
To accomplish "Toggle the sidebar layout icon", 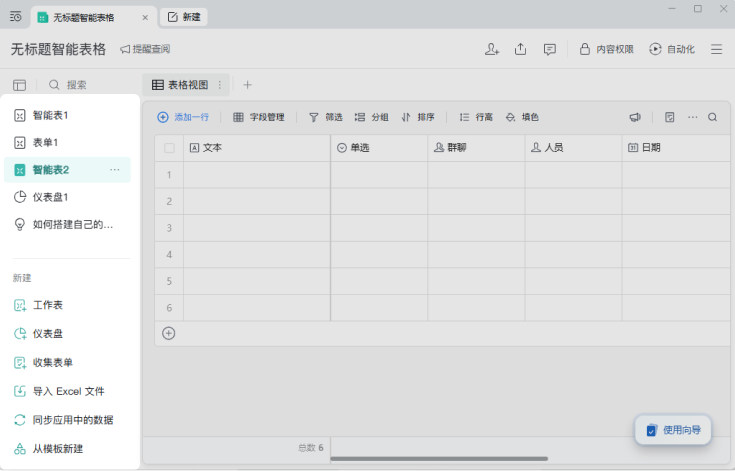I will click(x=19, y=85).
